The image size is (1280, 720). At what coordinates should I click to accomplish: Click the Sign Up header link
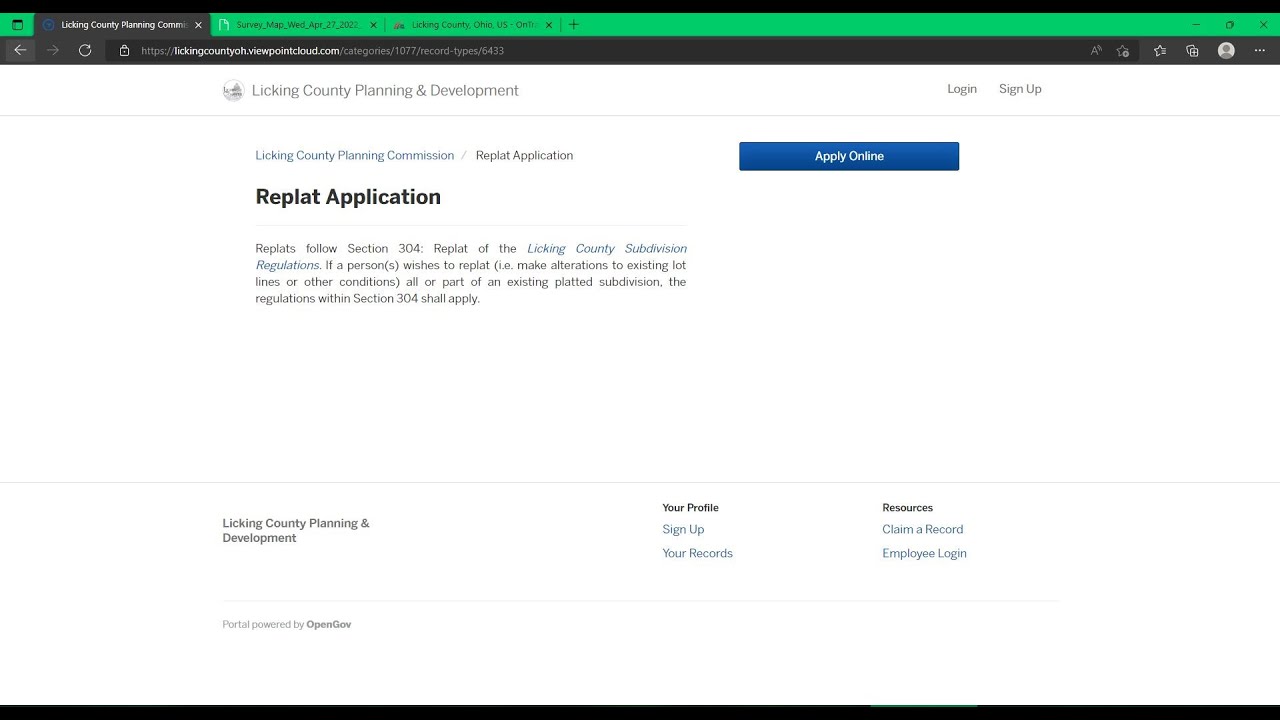click(x=1020, y=89)
